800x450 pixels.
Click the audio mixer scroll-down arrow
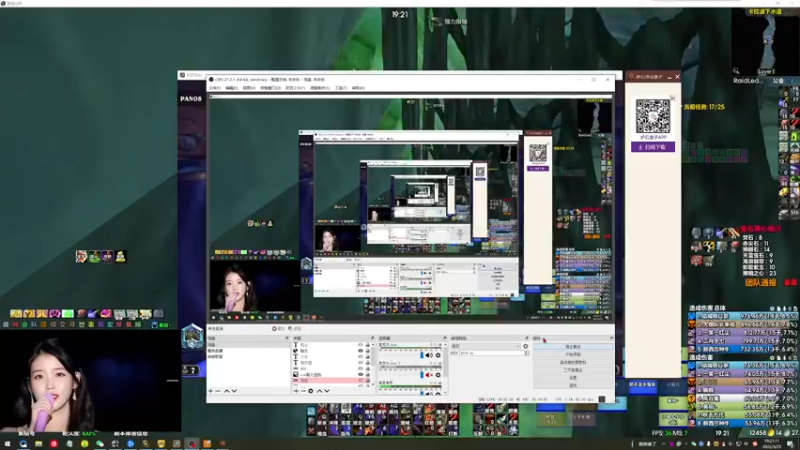tap(445, 392)
